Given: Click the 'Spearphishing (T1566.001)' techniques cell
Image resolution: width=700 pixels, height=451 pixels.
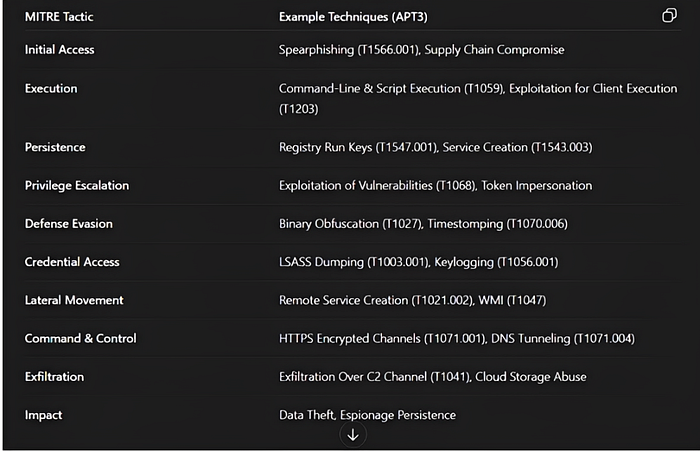Looking at the screenshot, I should [421, 50].
